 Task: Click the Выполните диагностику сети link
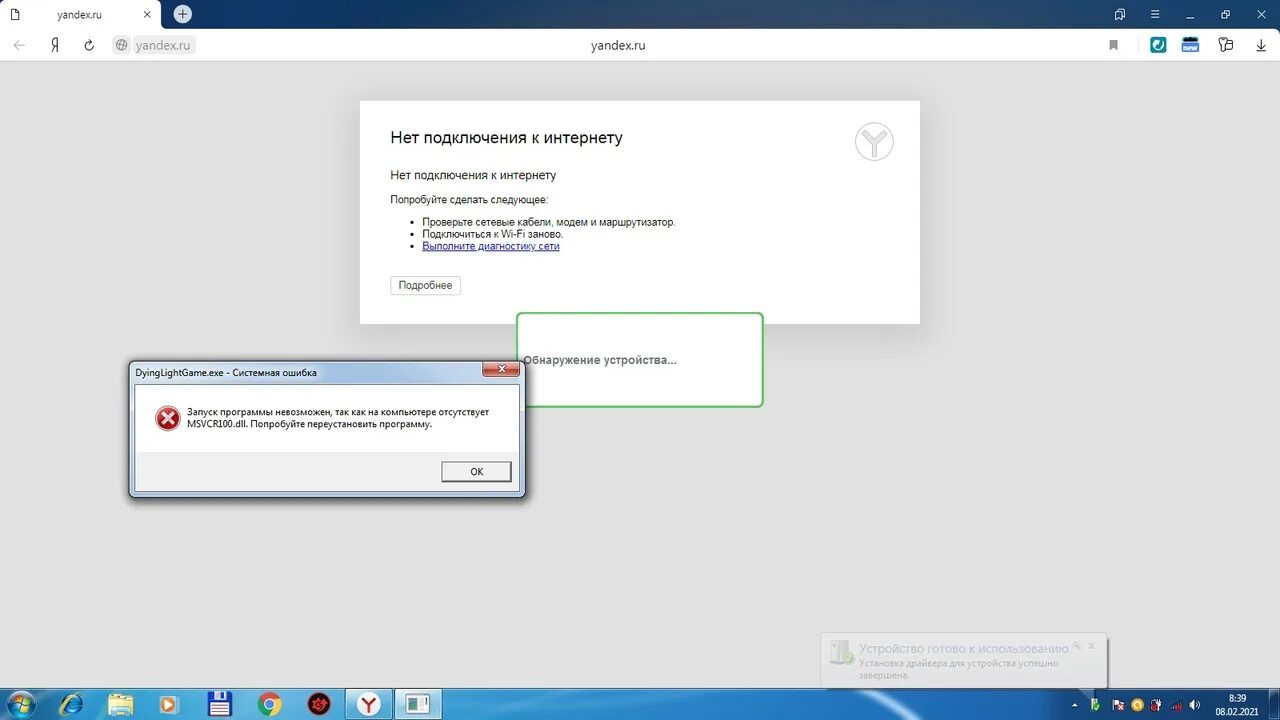(490, 246)
